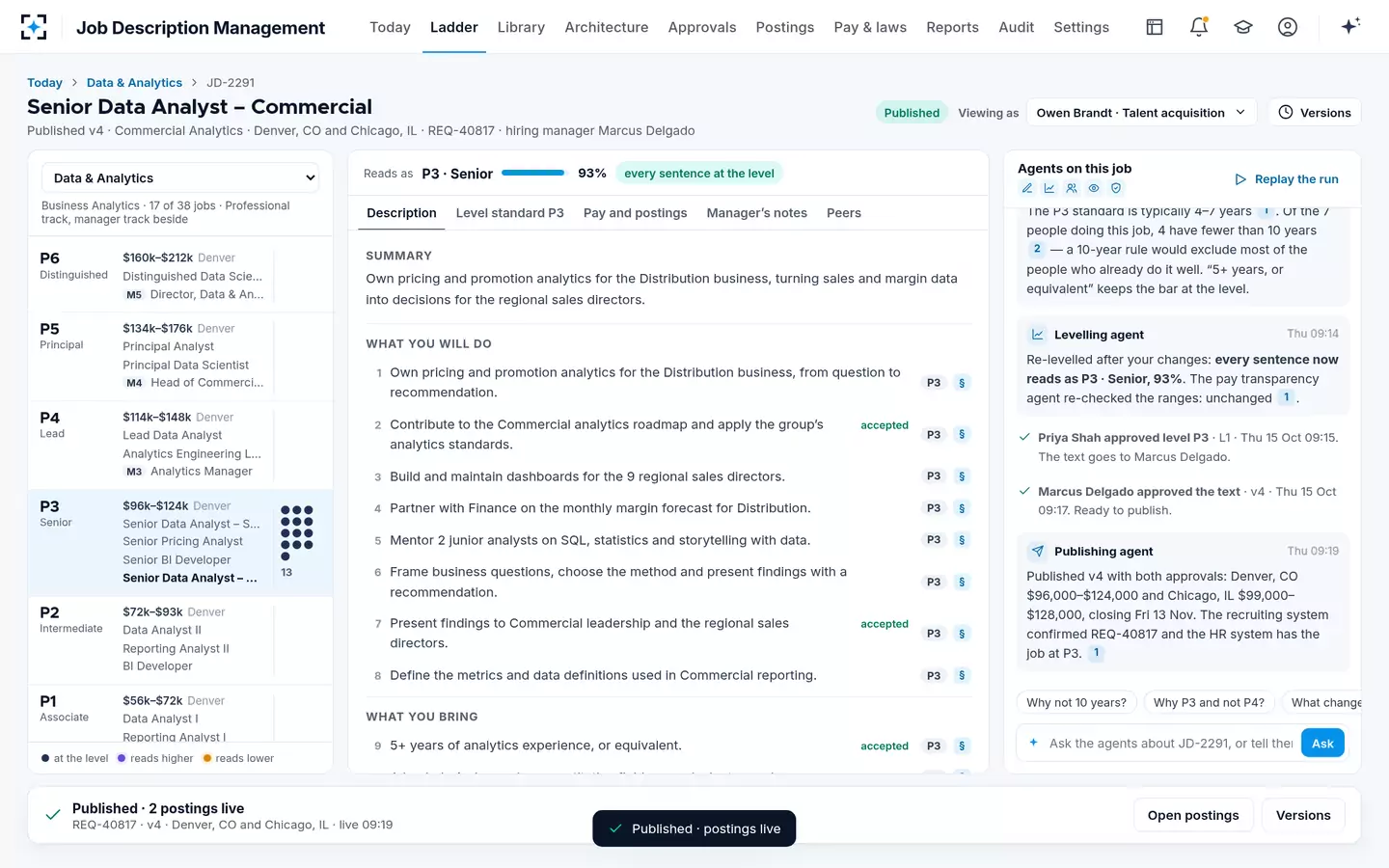Select the people peers agent icon
Screen dimensions: 1389x868
tap(1072, 188)
